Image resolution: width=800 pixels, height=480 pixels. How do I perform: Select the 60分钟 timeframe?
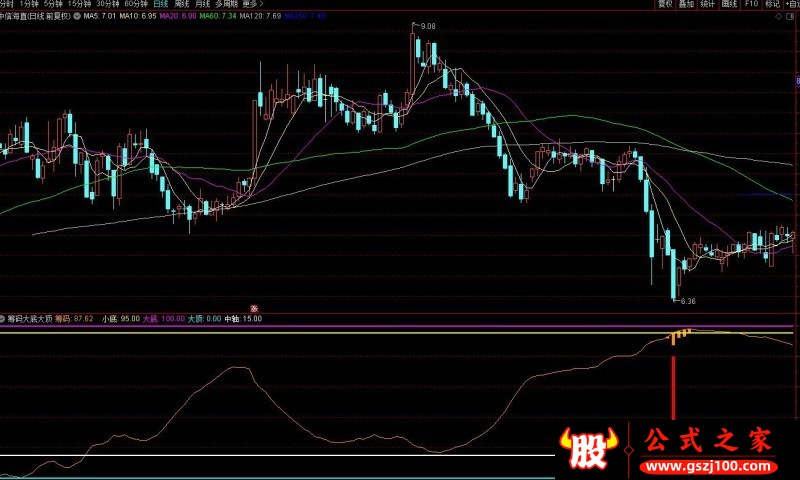click(x=135, y=4)
